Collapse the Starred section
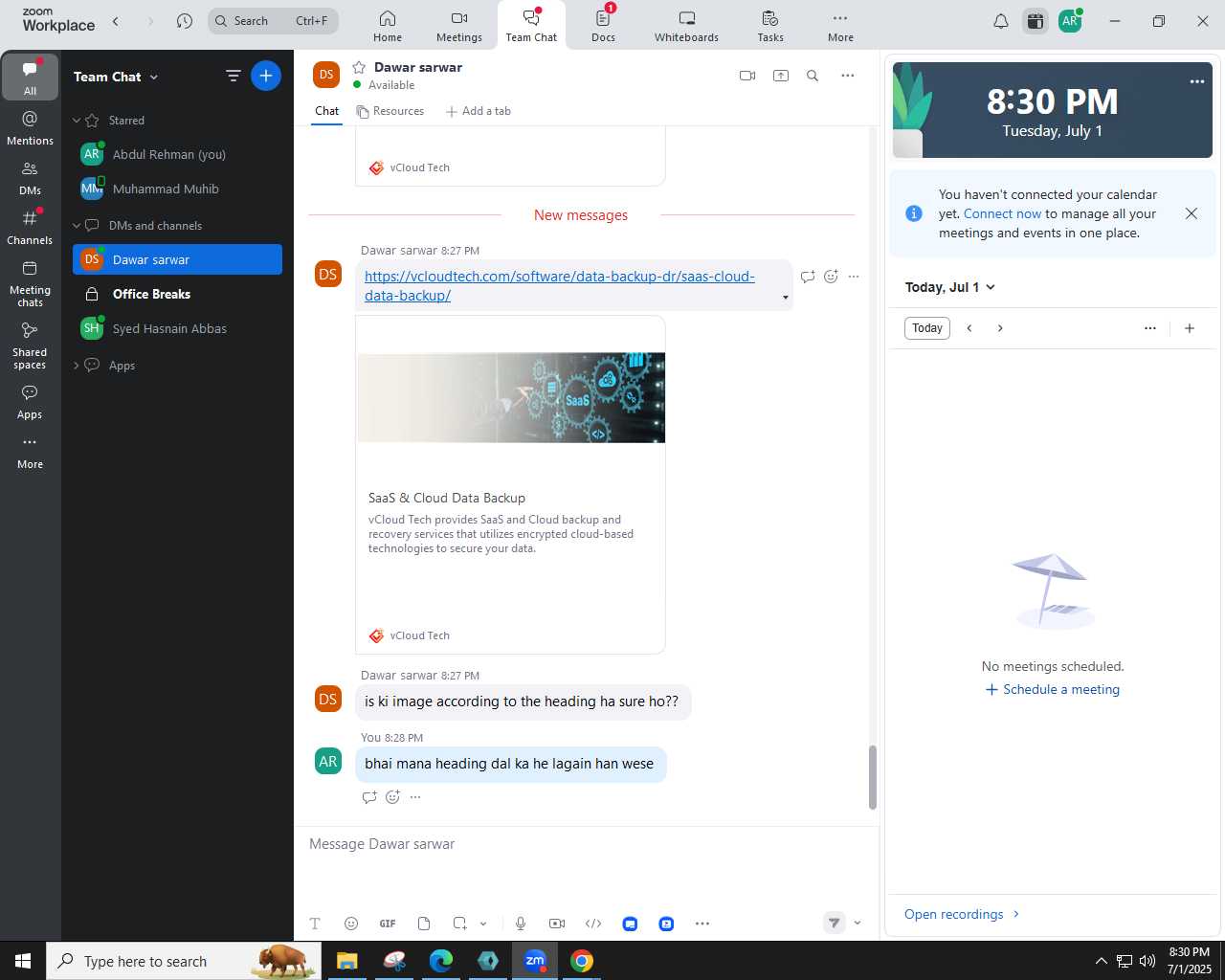Screen dimensions: 1225x980 point(77,121)
